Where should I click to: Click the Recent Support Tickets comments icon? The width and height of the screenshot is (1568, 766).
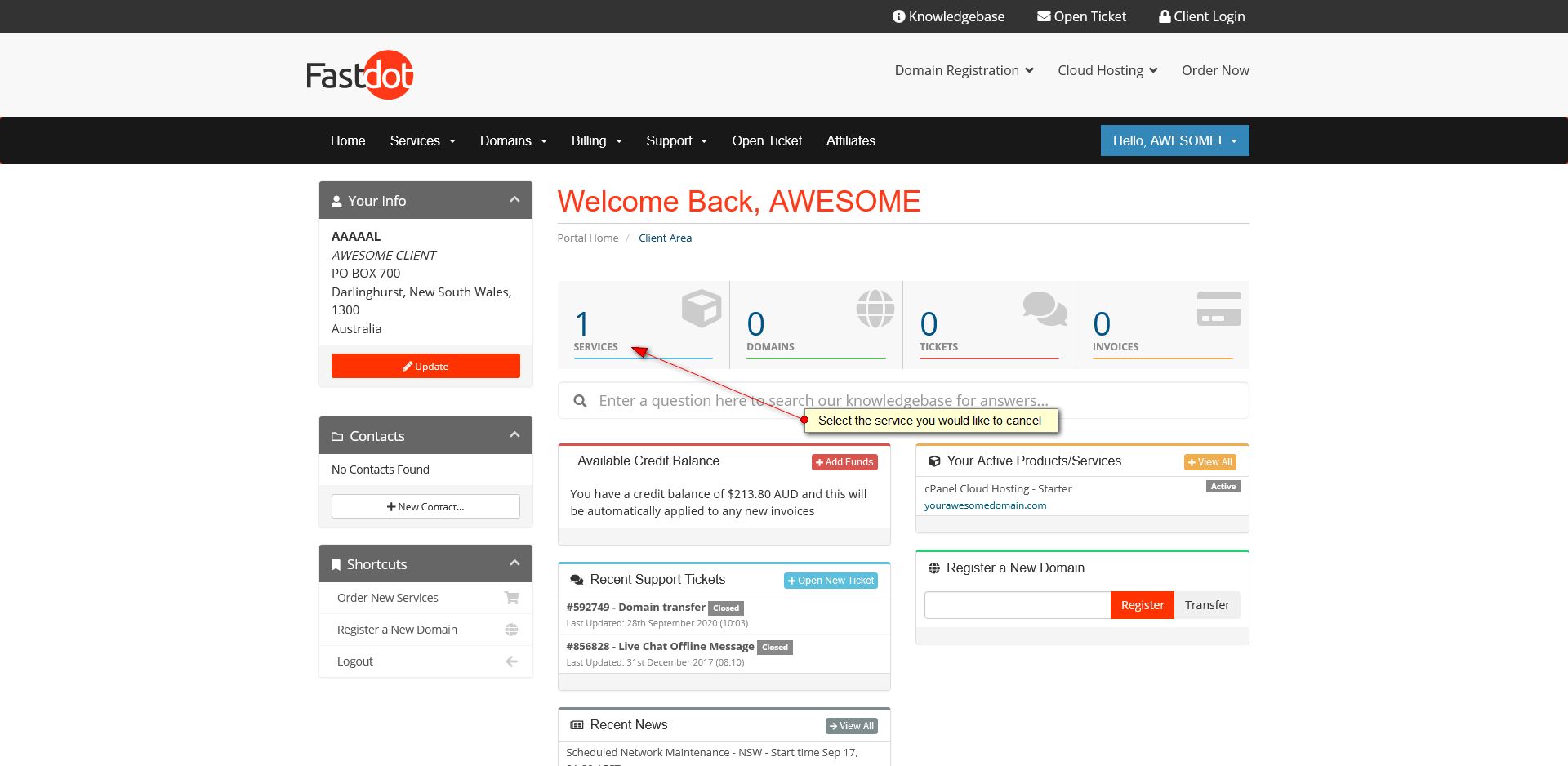coord(577,580)
